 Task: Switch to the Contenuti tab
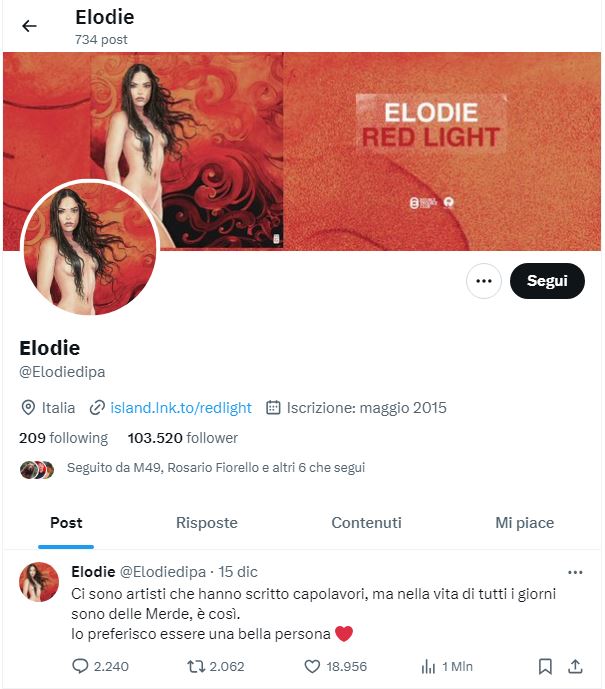click(x=366, y=523)
